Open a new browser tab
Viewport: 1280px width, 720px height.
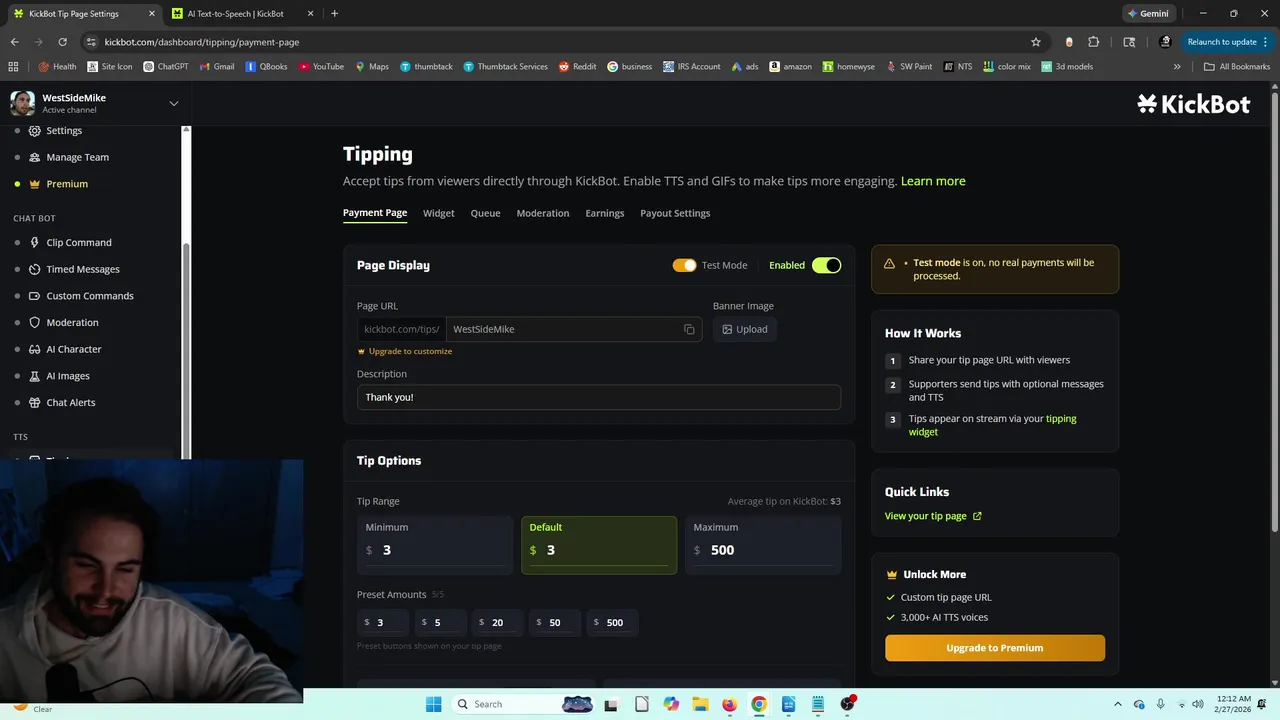coord(334,14)
